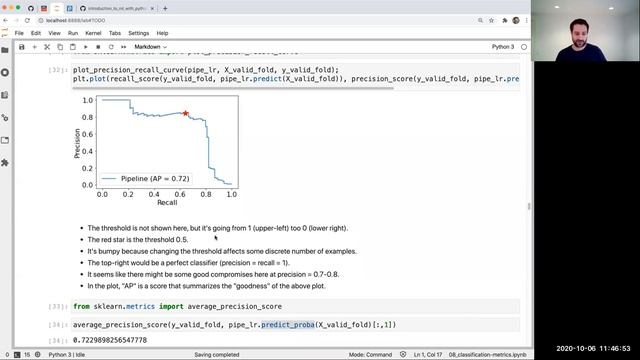Reload the page with browser refresh icon
The height and width of the screenshot is (360, 640).
tap(27, 20)
